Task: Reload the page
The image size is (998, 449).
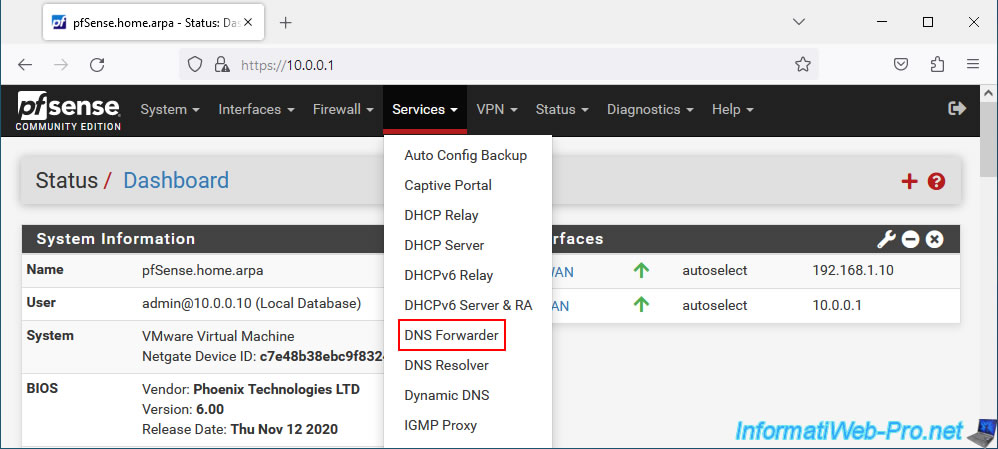Action: (97, 64)
